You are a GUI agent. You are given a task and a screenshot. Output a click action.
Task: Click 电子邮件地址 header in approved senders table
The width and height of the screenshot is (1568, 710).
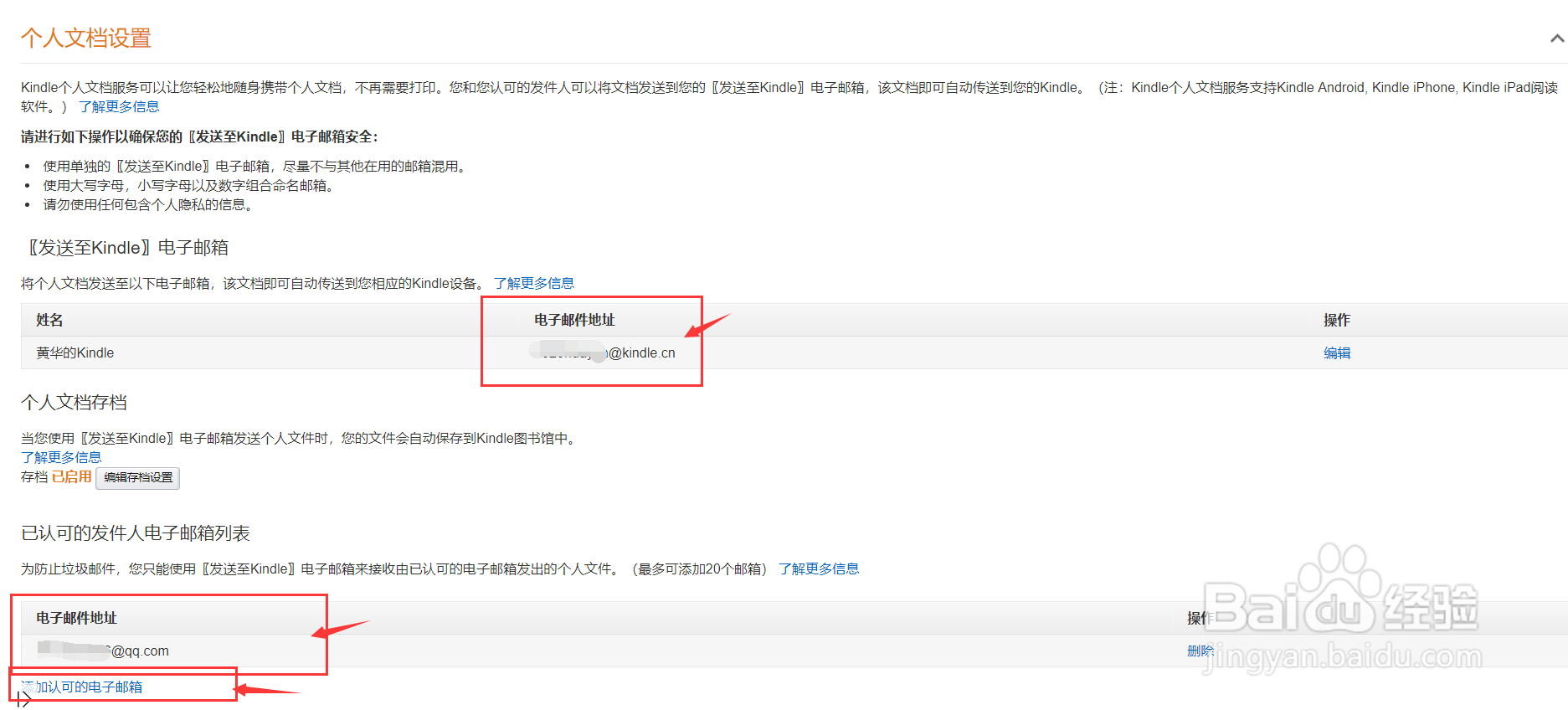pos(76,618)
